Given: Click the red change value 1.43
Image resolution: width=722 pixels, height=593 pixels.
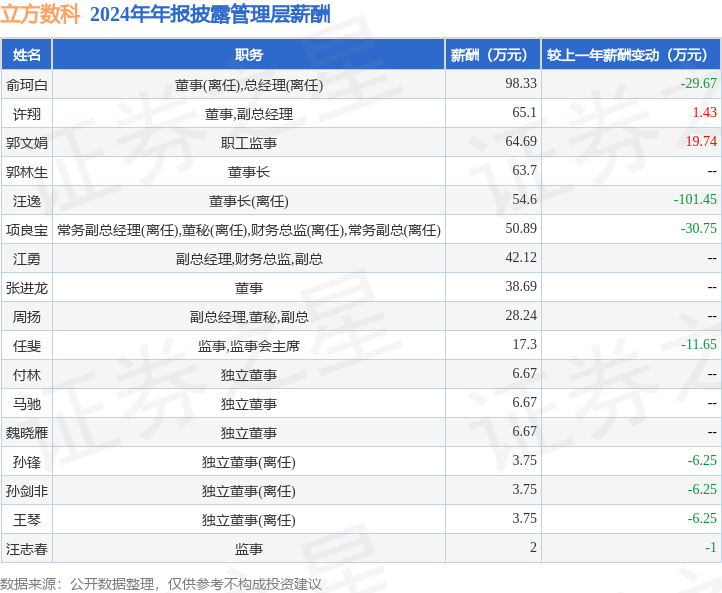Looking at the screenshot, I should (705, 112).
